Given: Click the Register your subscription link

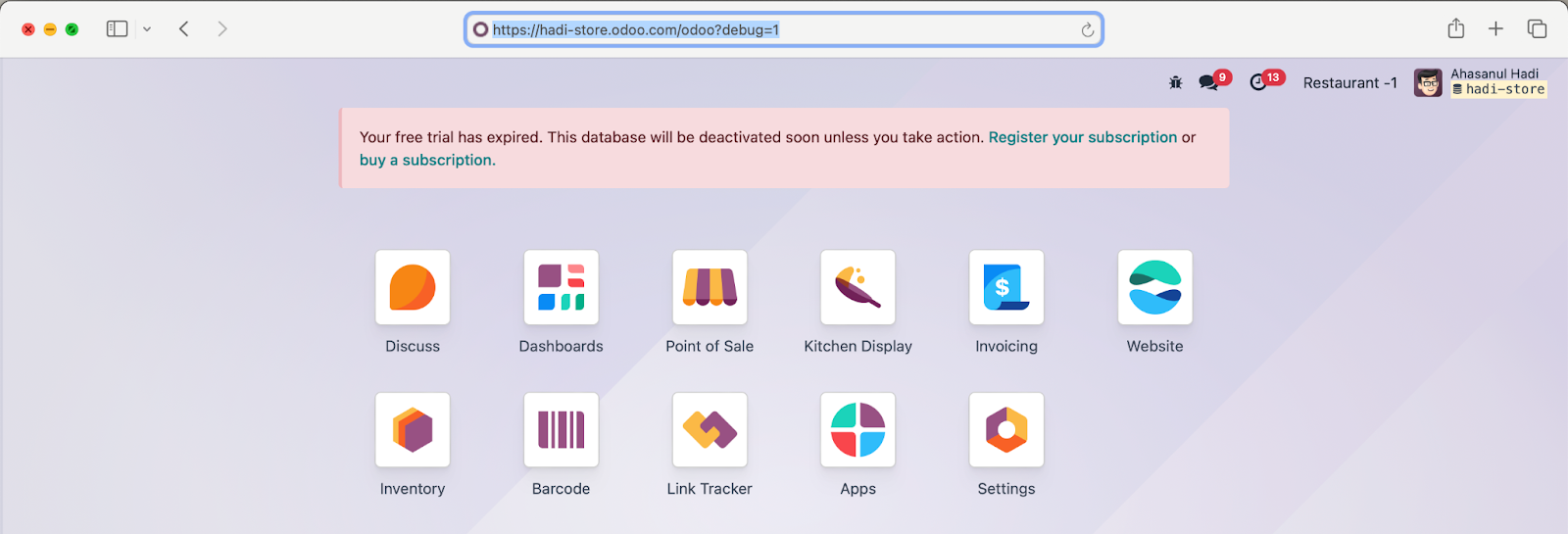Looking at the screenshot, I should tap(1082, 137).
